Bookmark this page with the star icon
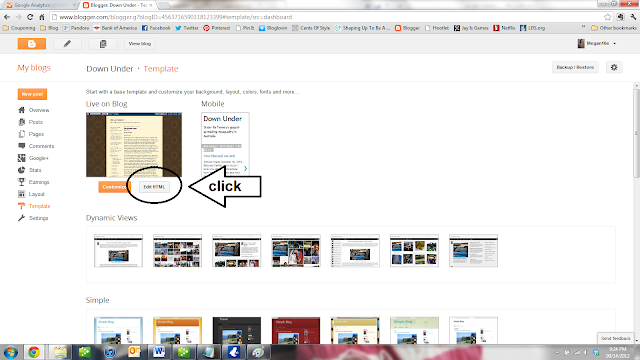The image size is (640, 360). point(608,17)
